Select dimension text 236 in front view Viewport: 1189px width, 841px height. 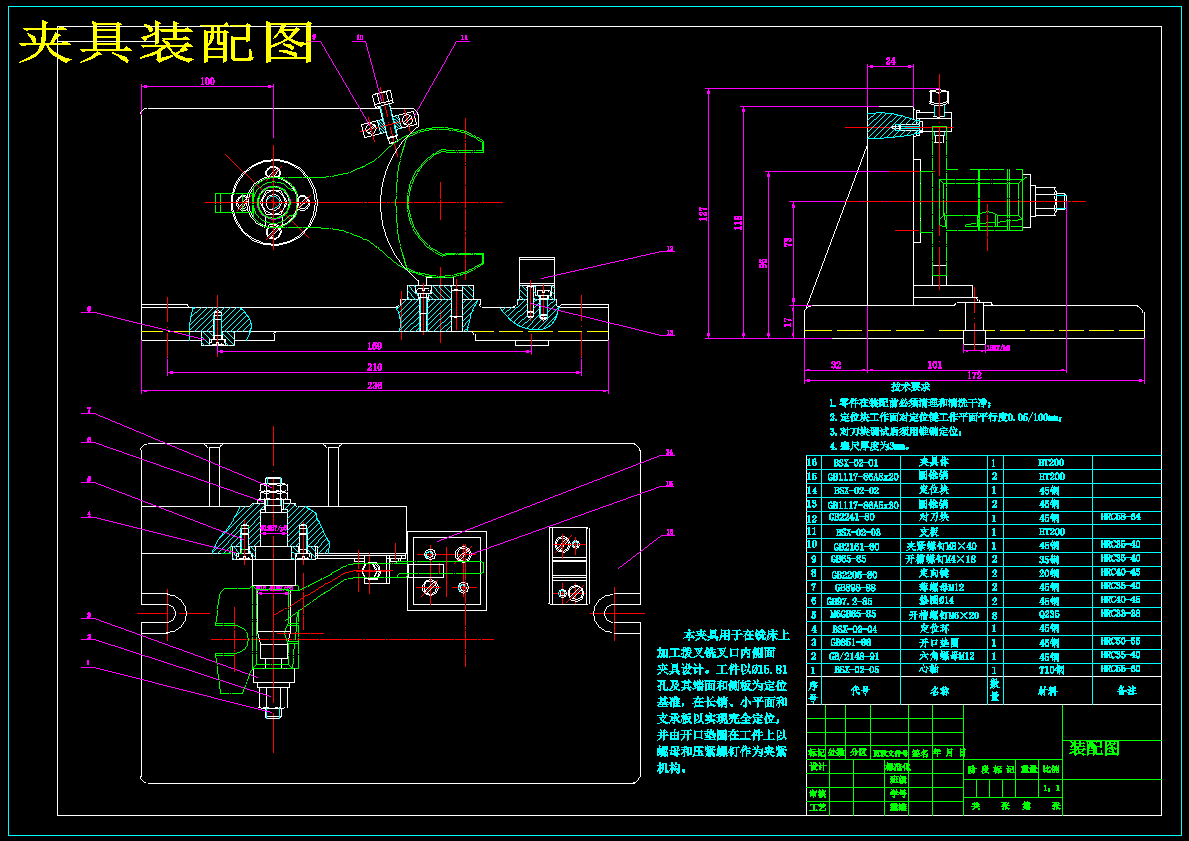tap(375, 385)
